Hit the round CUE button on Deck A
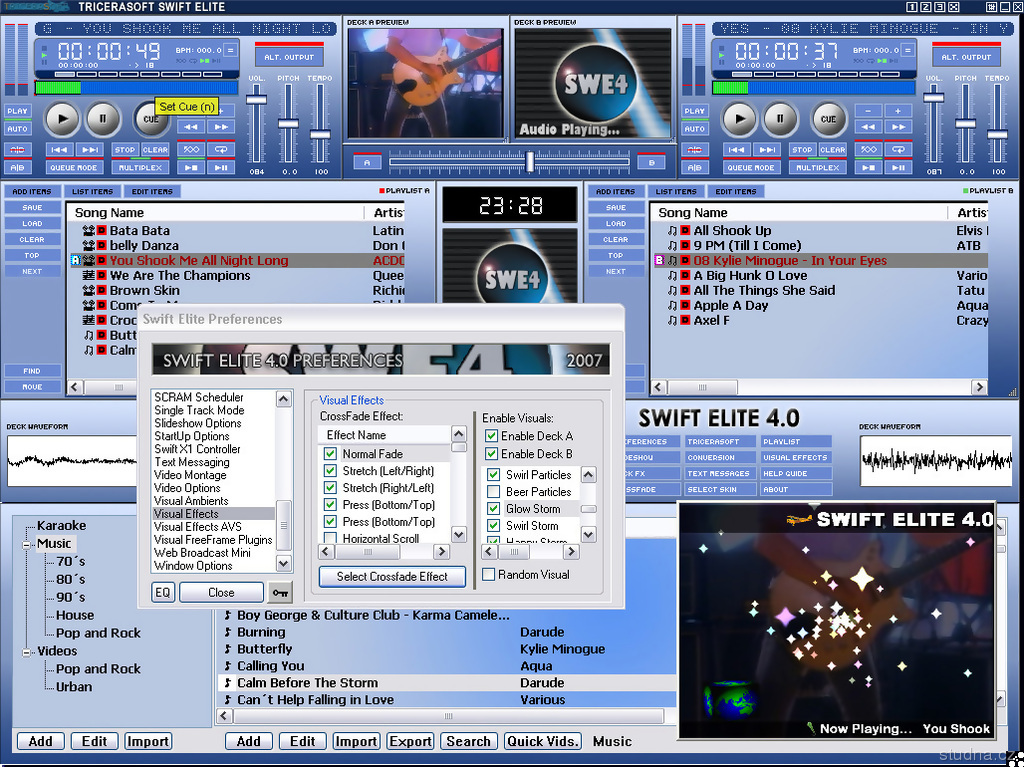Screen dimensions: 1024x767 (x=150, y=119)
